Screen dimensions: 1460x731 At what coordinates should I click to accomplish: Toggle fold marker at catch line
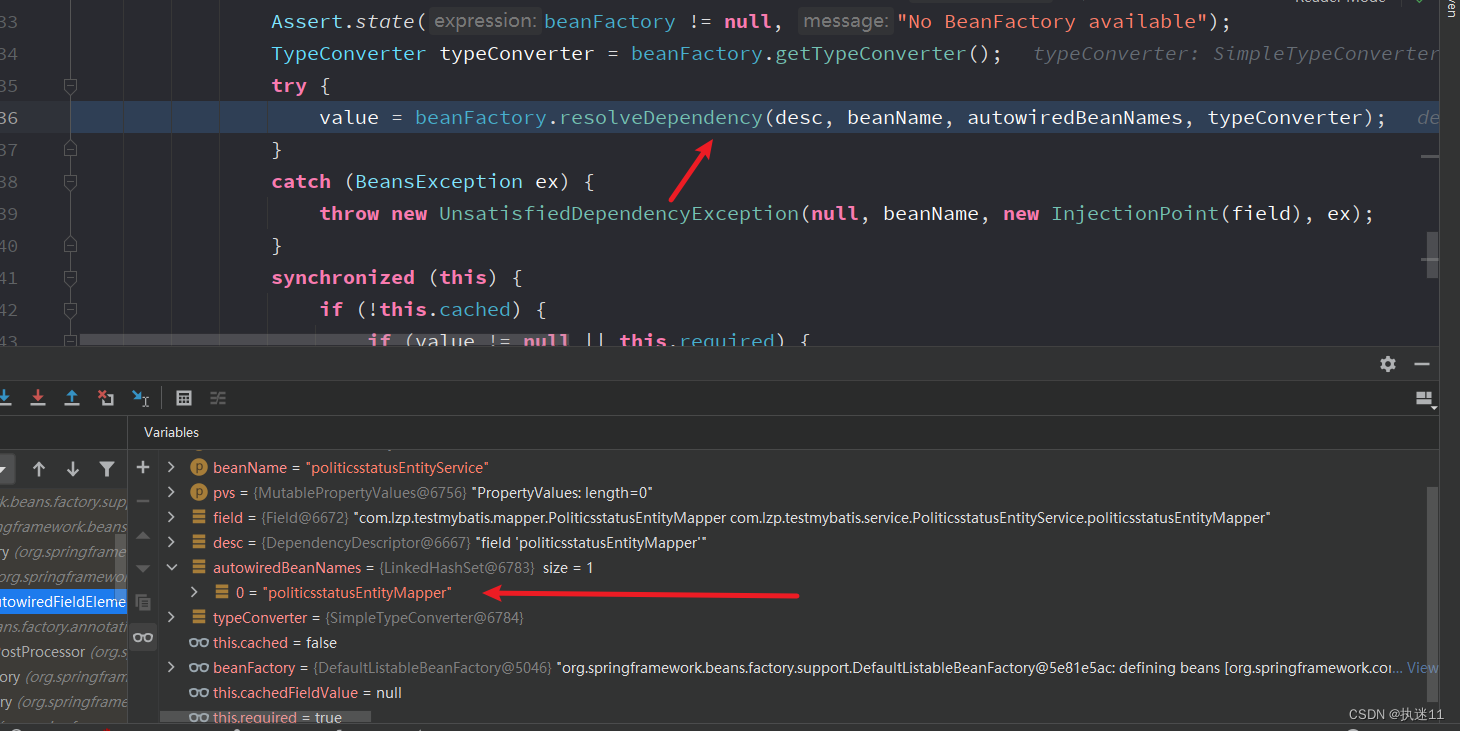70,183
